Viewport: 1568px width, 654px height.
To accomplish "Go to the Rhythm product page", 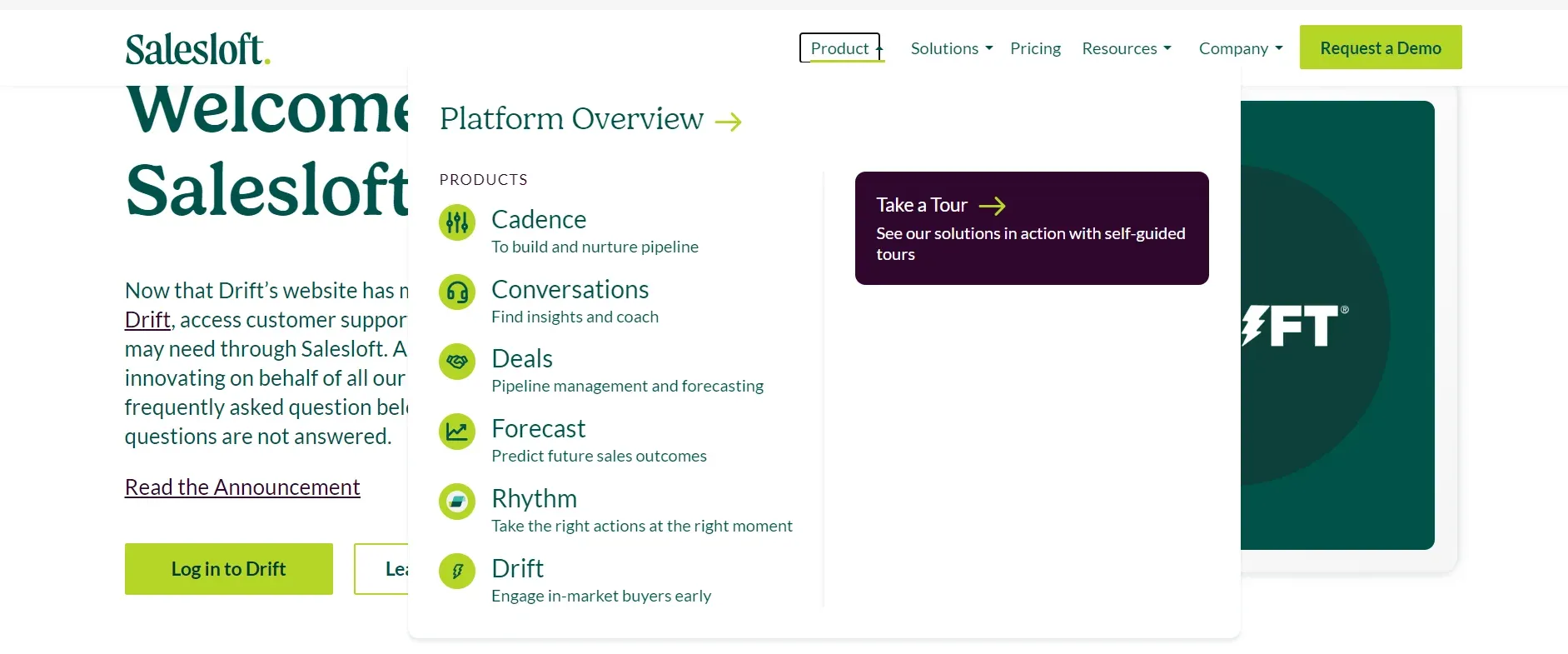I will 535,498.
